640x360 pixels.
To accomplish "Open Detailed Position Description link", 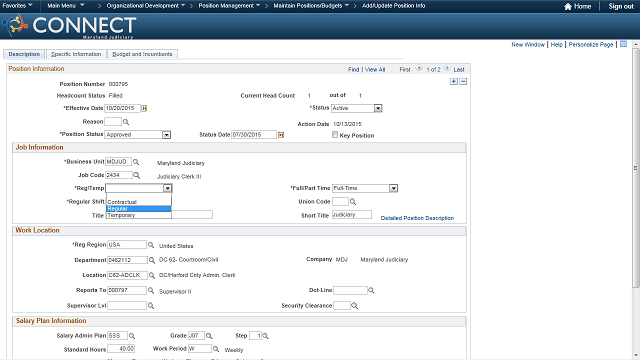I will [417, 218].
